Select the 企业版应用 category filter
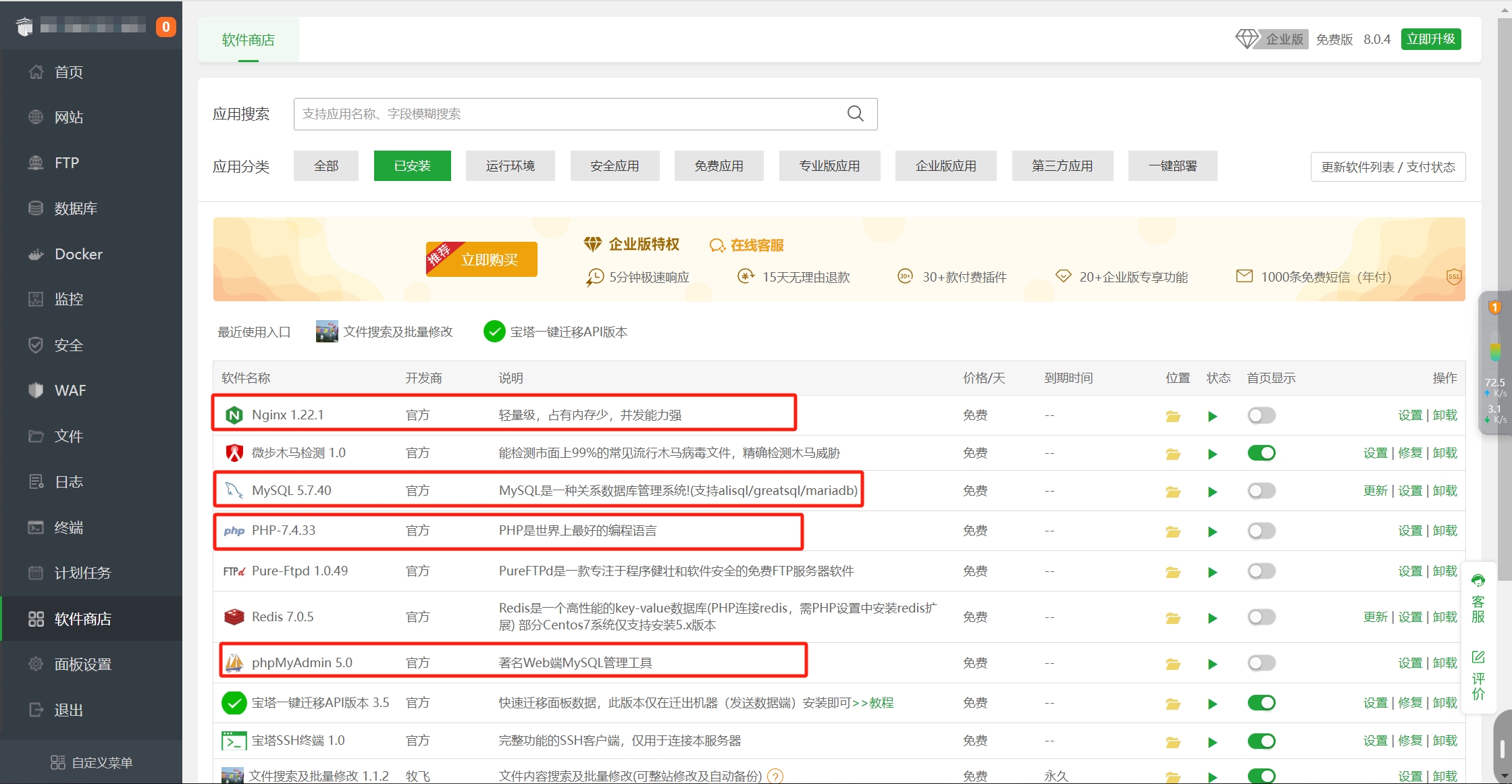Viewport: 1512px width, 784px height. coord(946,165)
